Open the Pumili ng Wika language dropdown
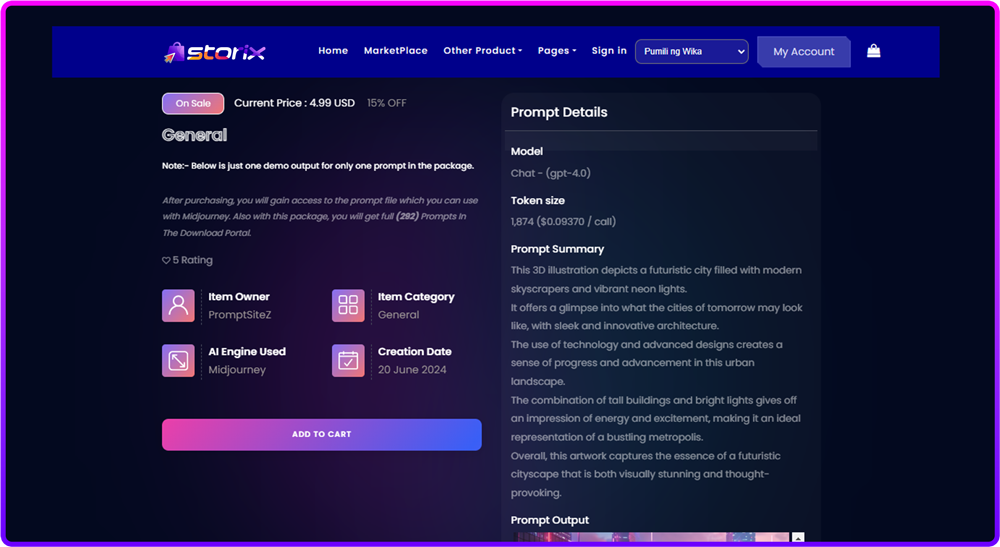 coord(691,52)
